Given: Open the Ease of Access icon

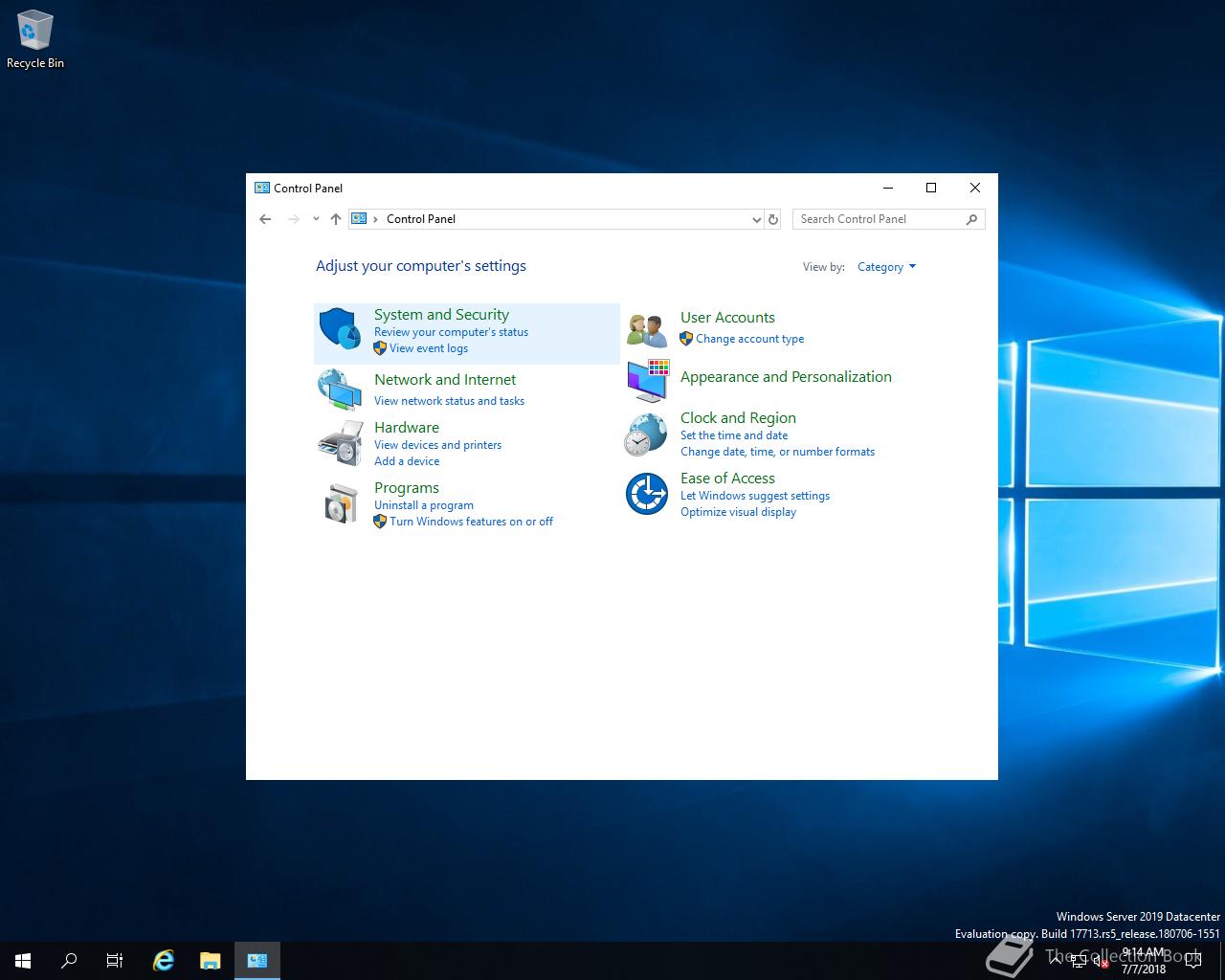Looking at the screenshot, I should (x=647, y=494).
